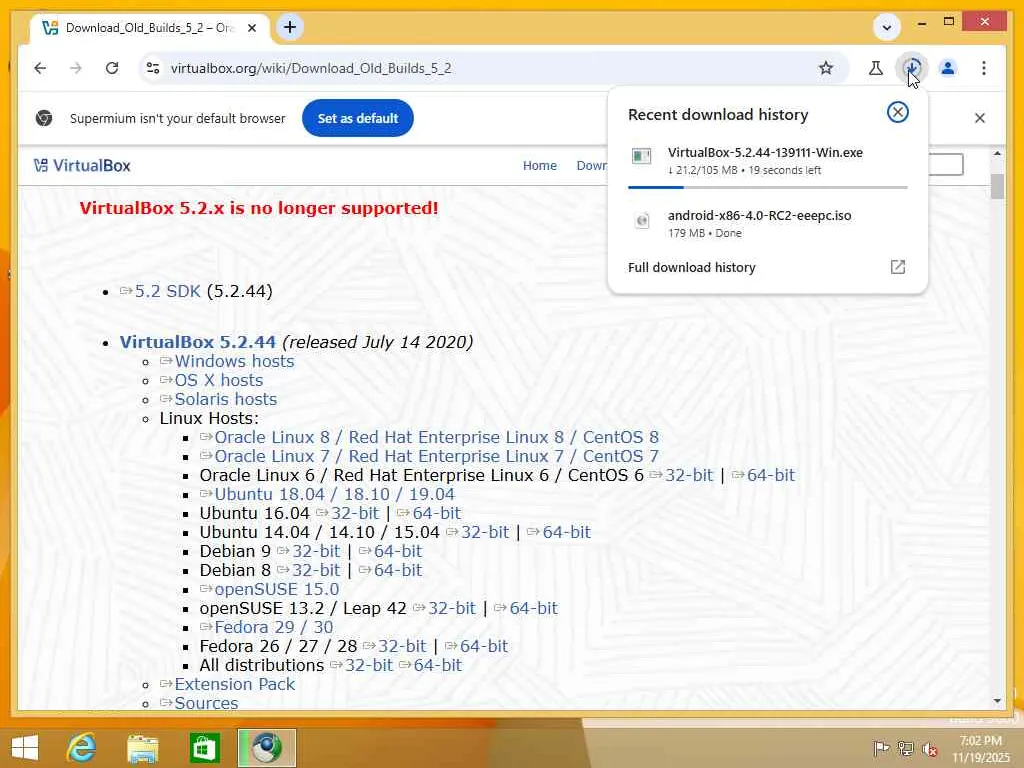The width and height of the screenshot is (1024, 768).
Task: Open the Sources link
Action: [206, 702]
